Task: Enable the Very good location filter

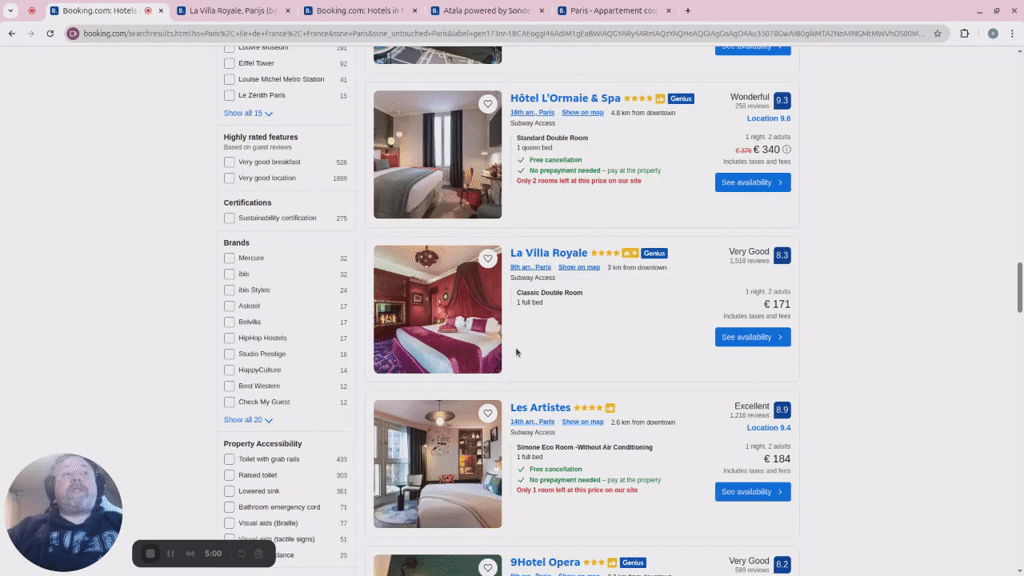Action: pos(229,178)
